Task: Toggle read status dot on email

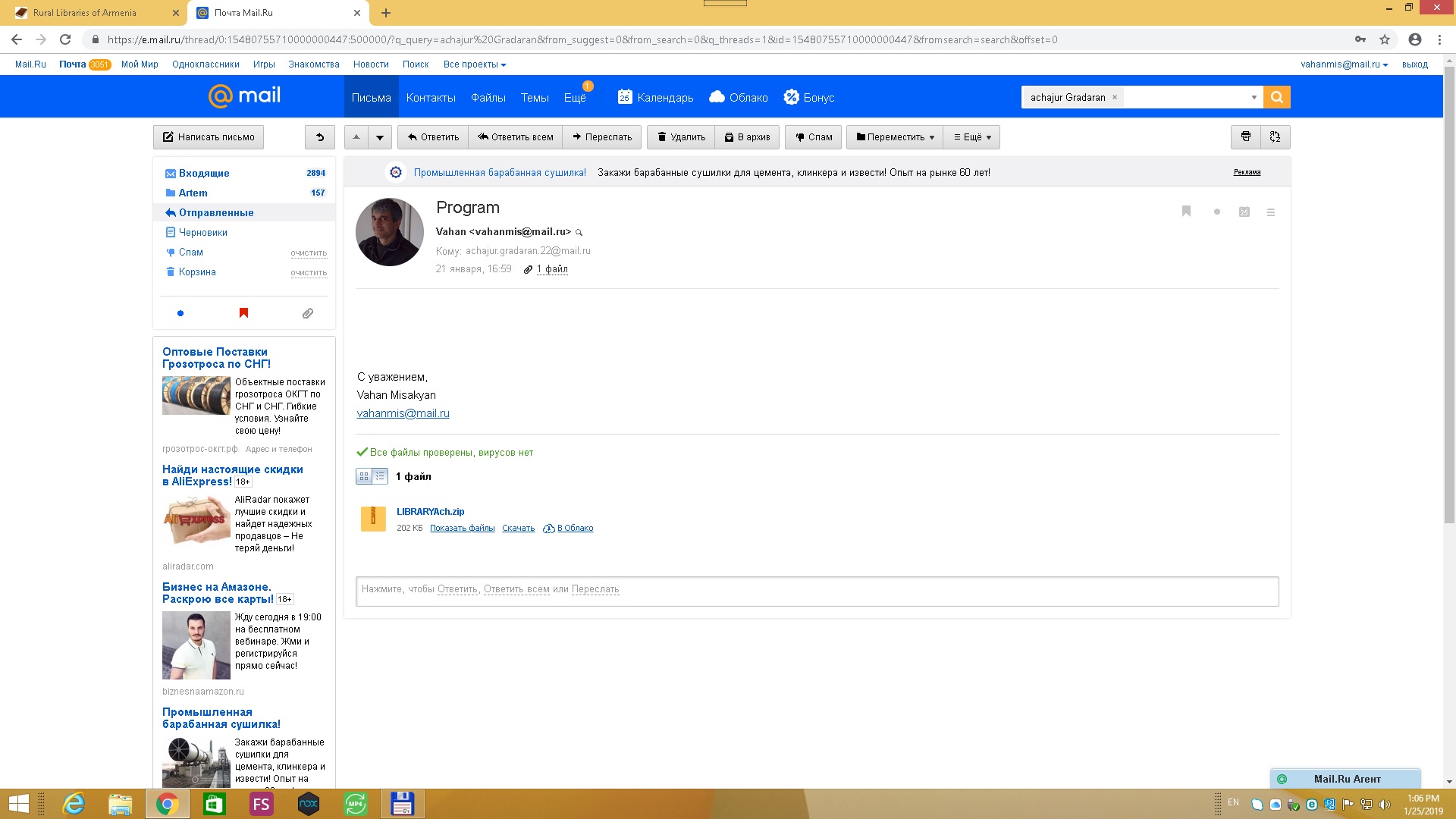Action: tap(1217, 212)
